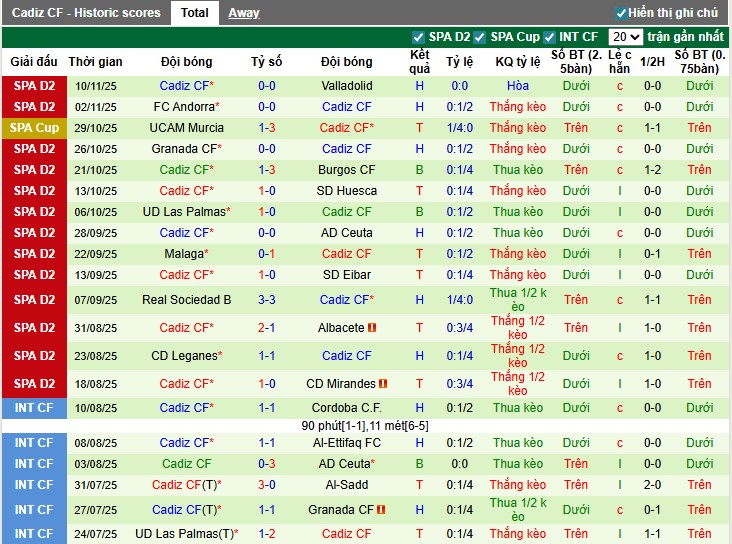Toggle the Hiển thị ghi chú checkbox

coord(621,13)
